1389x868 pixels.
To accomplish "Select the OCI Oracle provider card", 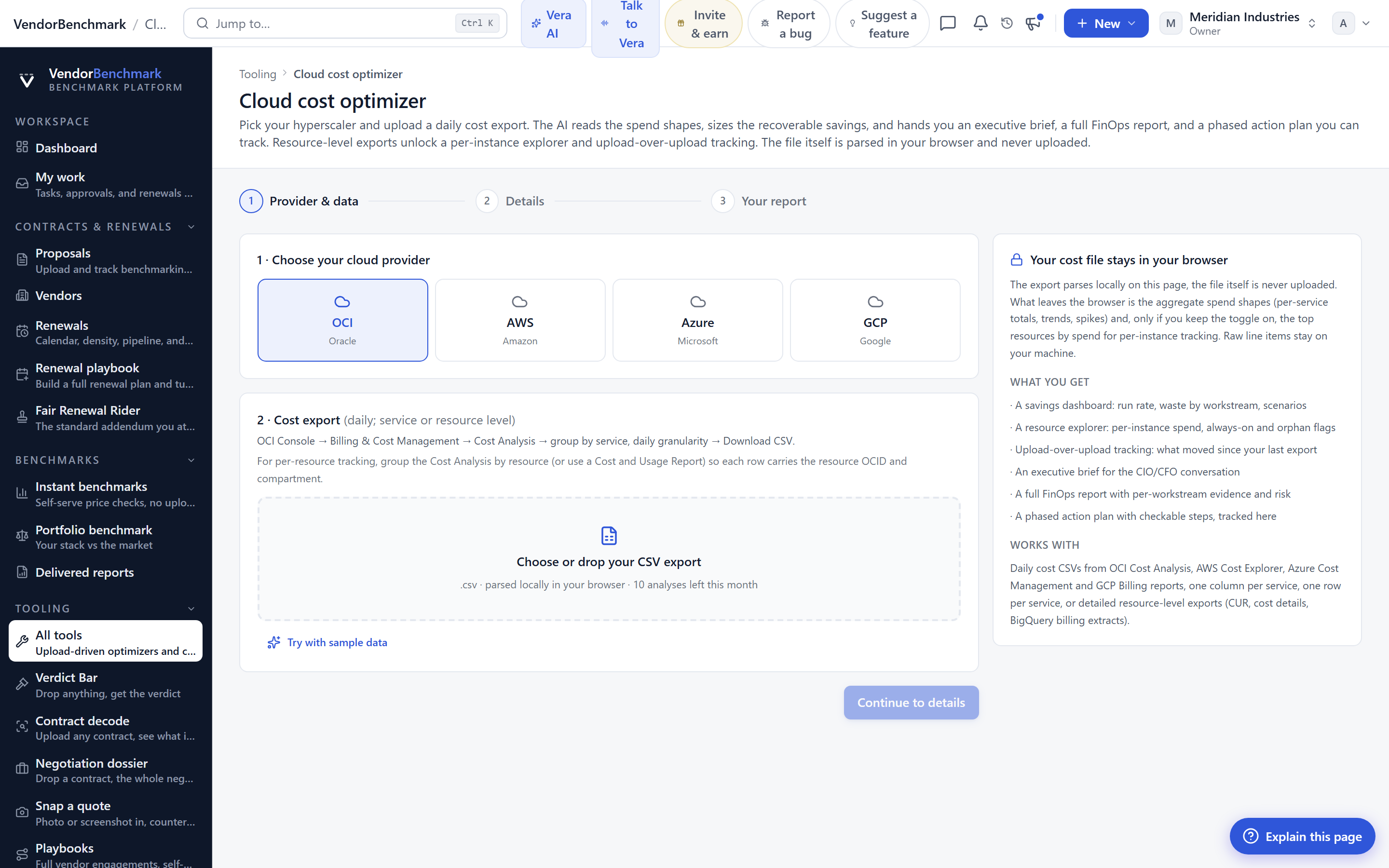I will [x=342, y=320].
